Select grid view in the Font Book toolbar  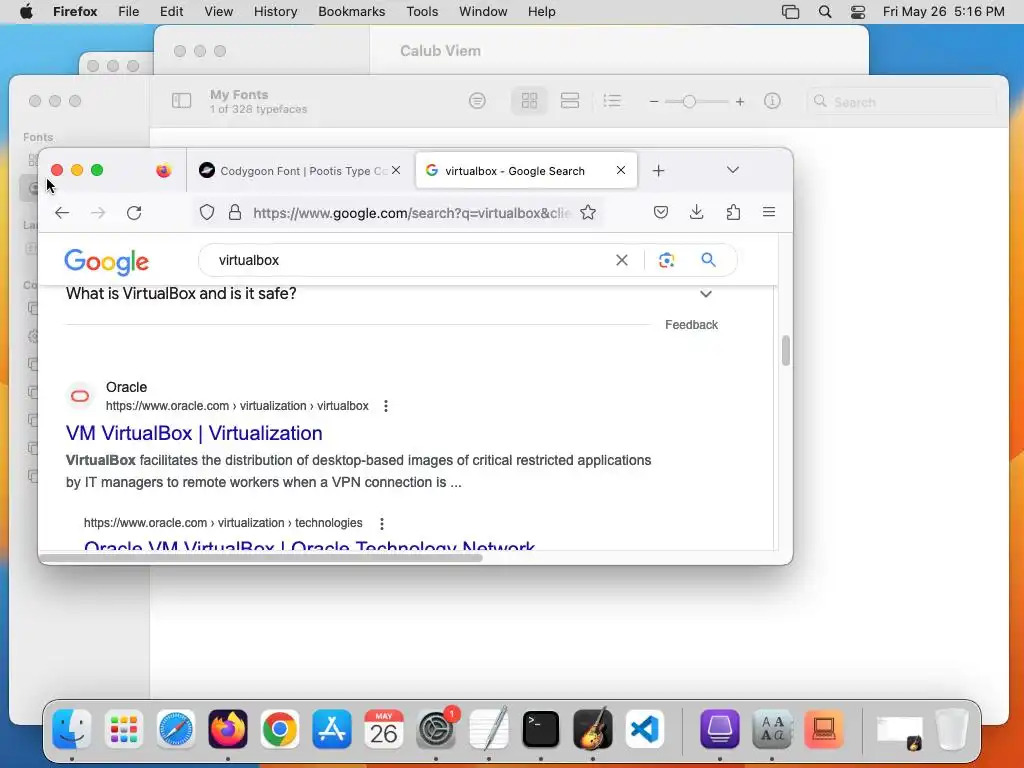coord(529,101)
